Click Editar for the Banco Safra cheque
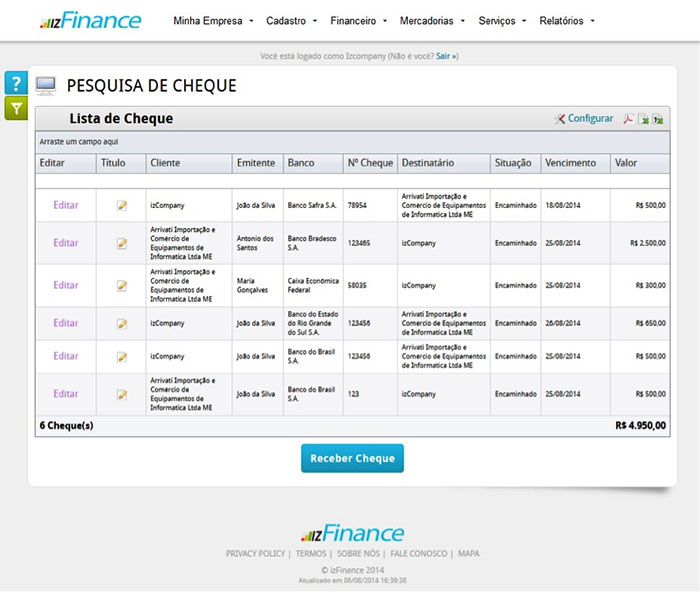 coord(66,205)
